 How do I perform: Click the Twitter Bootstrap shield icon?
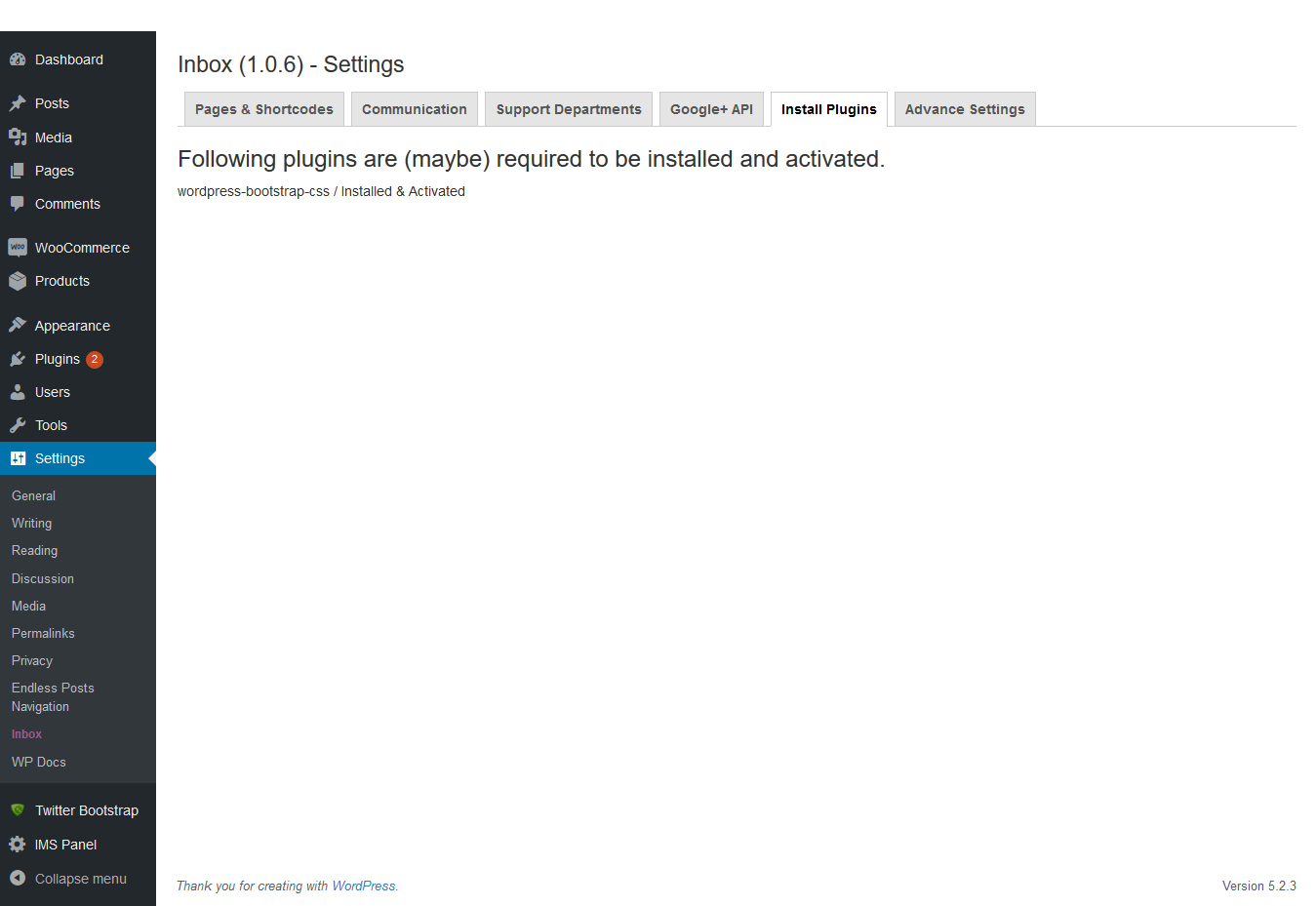pyautogui.click(x=18, y=810)
